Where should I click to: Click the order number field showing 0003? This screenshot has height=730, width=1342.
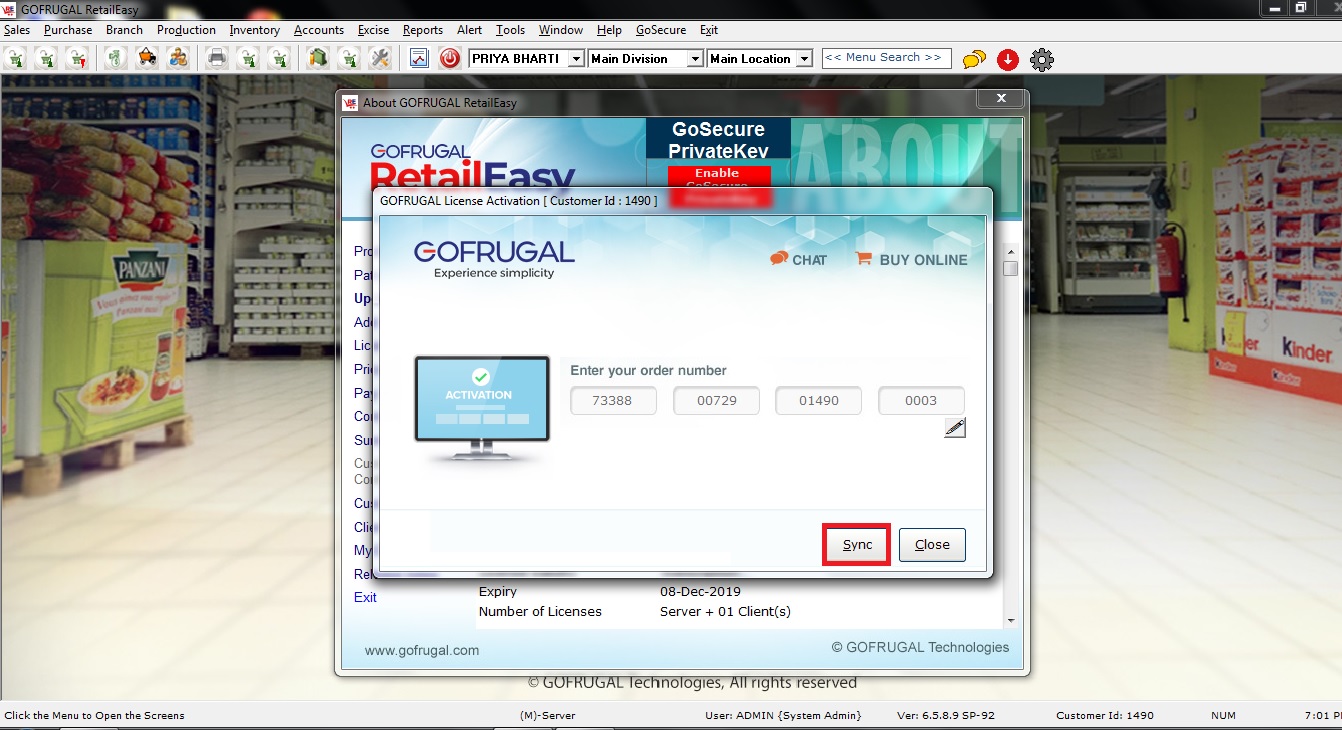pyautogui.click(x=922, y=401)
